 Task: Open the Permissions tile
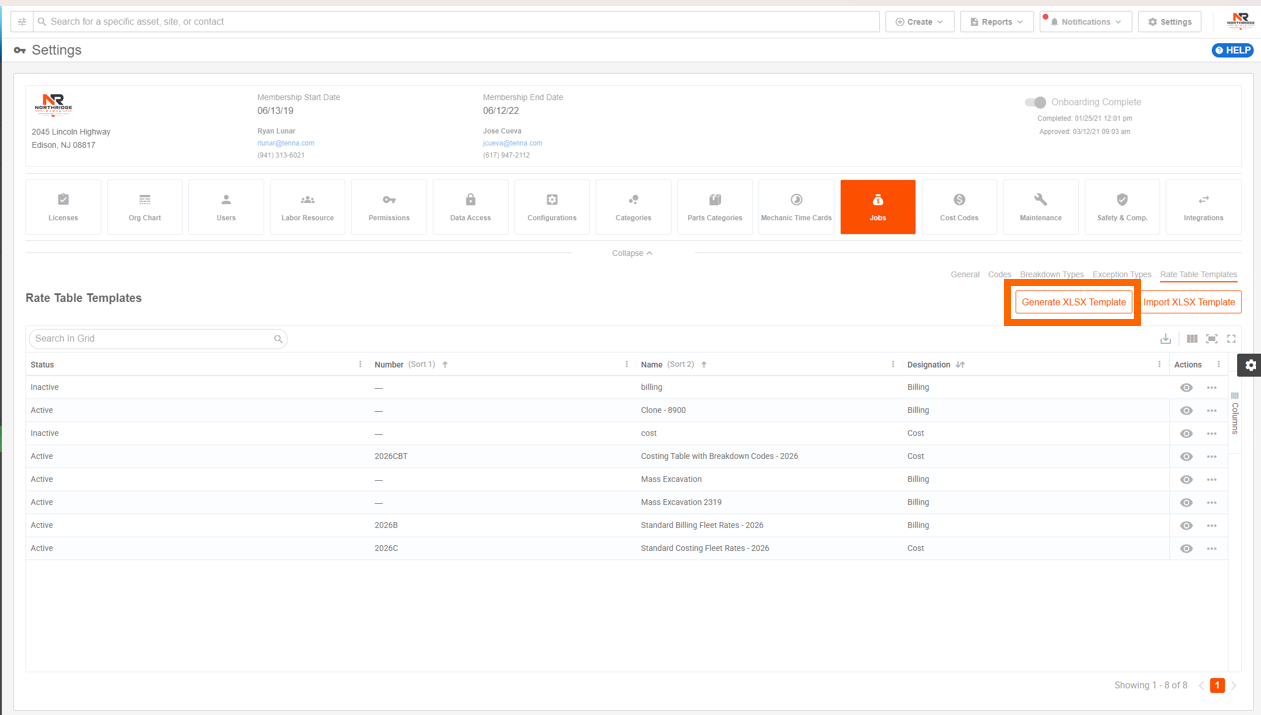pyautogui.click(x=389, y=207)
